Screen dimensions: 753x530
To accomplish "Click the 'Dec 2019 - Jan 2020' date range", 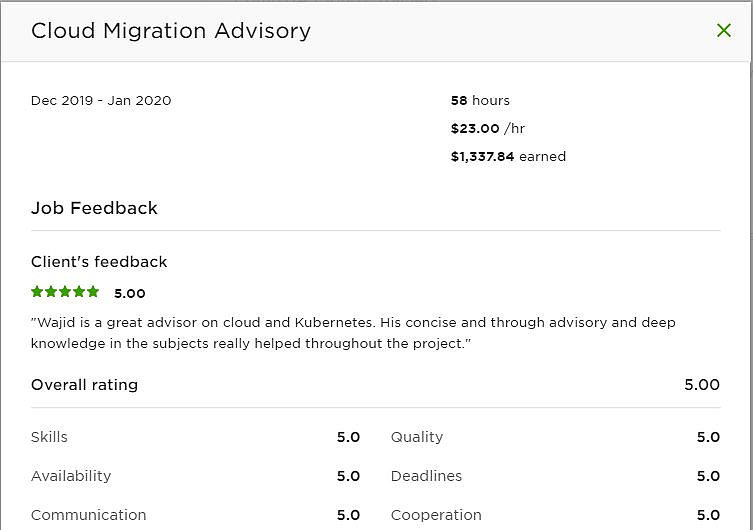I will coord(101,100).
